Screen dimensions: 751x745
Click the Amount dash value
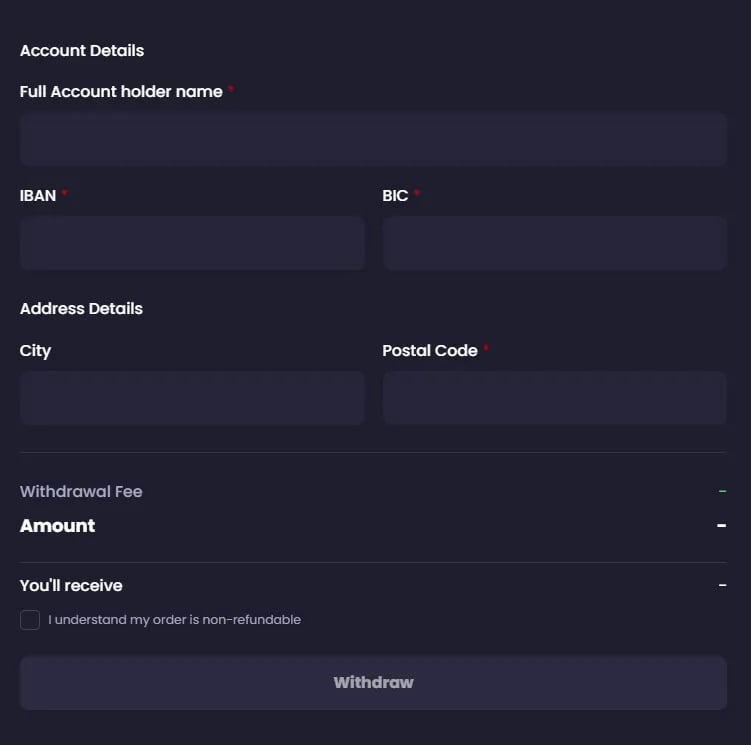[x=721, y=526]
